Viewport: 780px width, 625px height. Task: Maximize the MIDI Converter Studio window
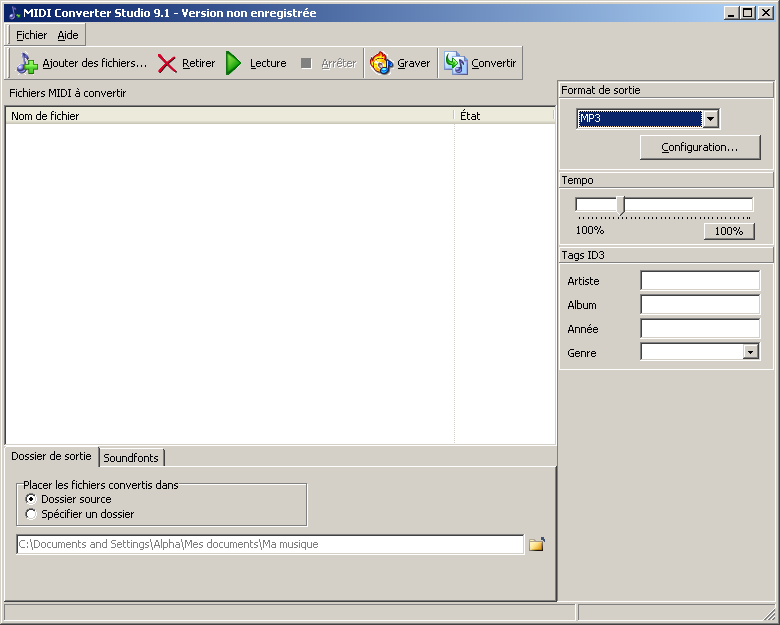pos(748,13)
